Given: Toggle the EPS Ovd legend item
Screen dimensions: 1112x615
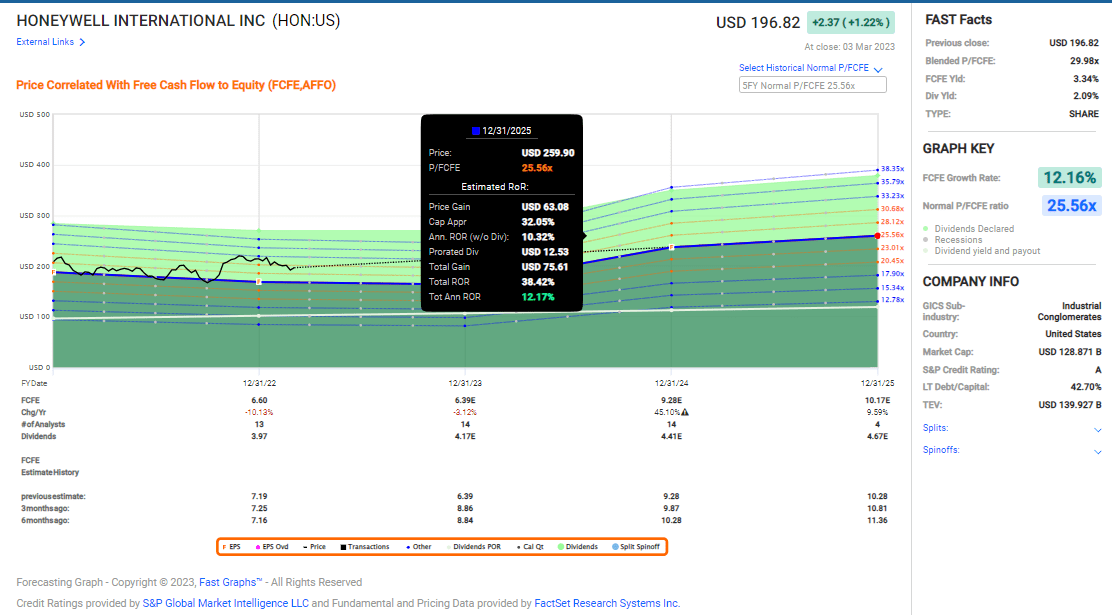Looking at the screenshot, I should pyautogui.click(x=272, y=547).
